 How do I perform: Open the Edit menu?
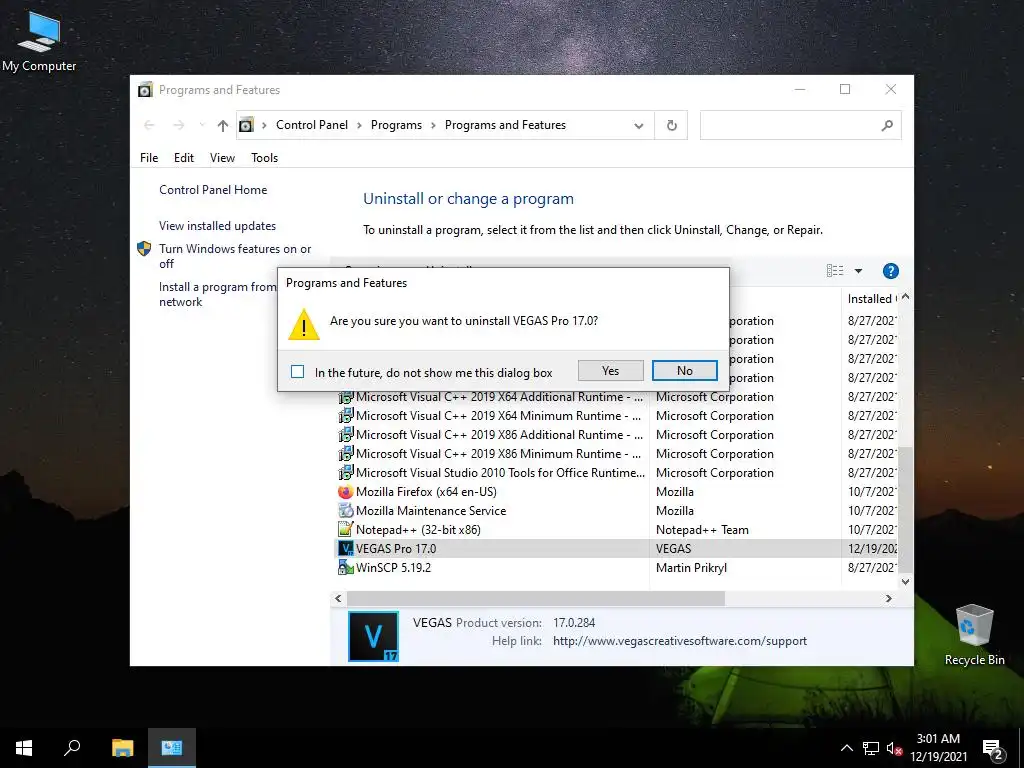[x=184, y=157]
